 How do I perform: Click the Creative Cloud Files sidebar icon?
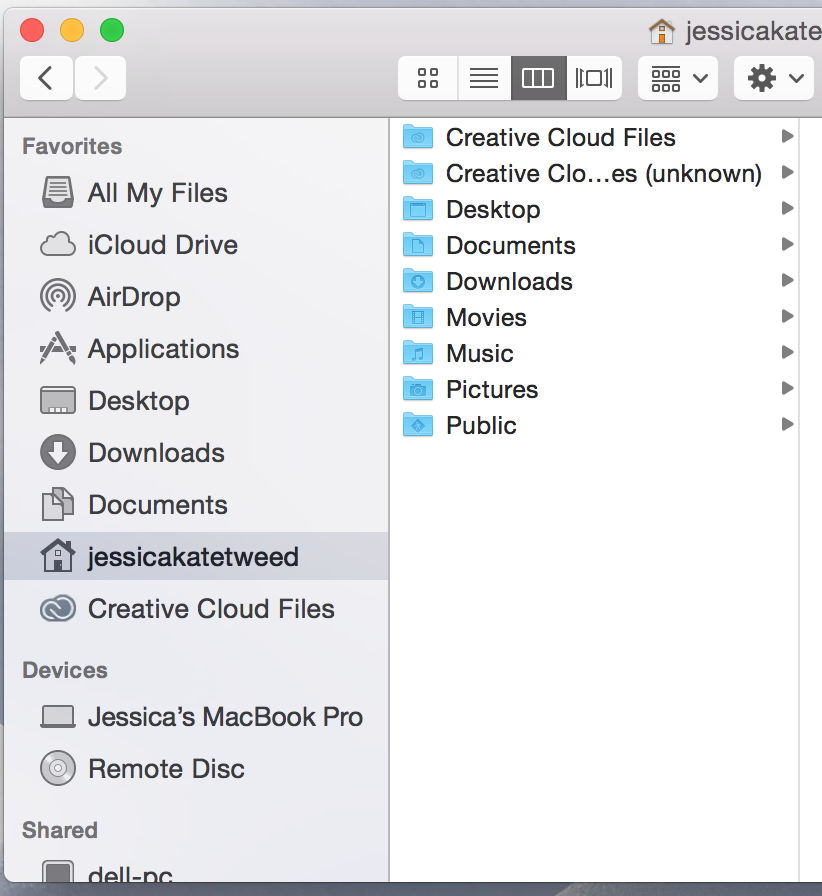(x=58, y=608)
